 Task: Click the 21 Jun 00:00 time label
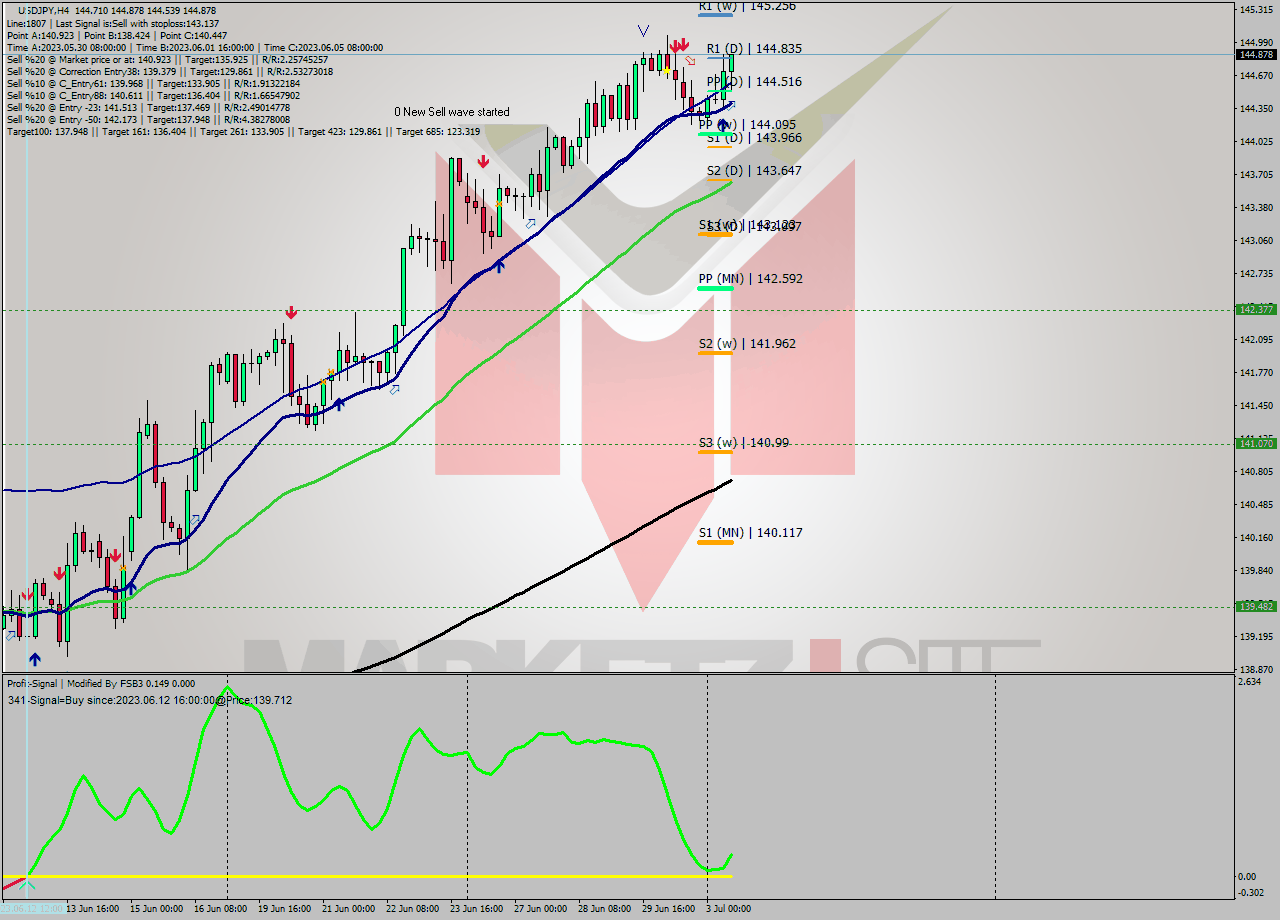[x=348, y=909]
